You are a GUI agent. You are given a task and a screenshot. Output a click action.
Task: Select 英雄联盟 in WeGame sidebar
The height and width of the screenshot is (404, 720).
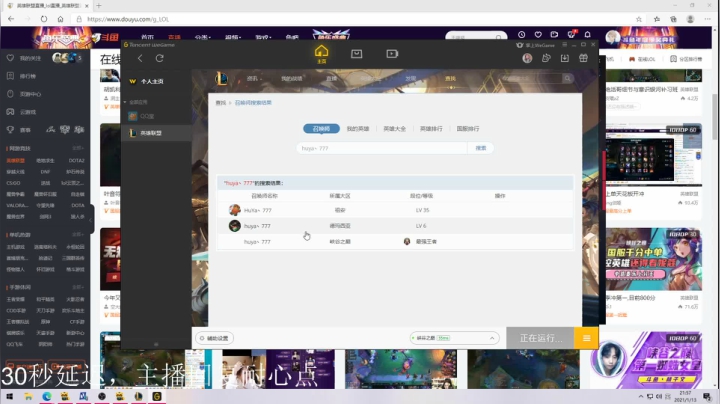(x=157, y=133)
